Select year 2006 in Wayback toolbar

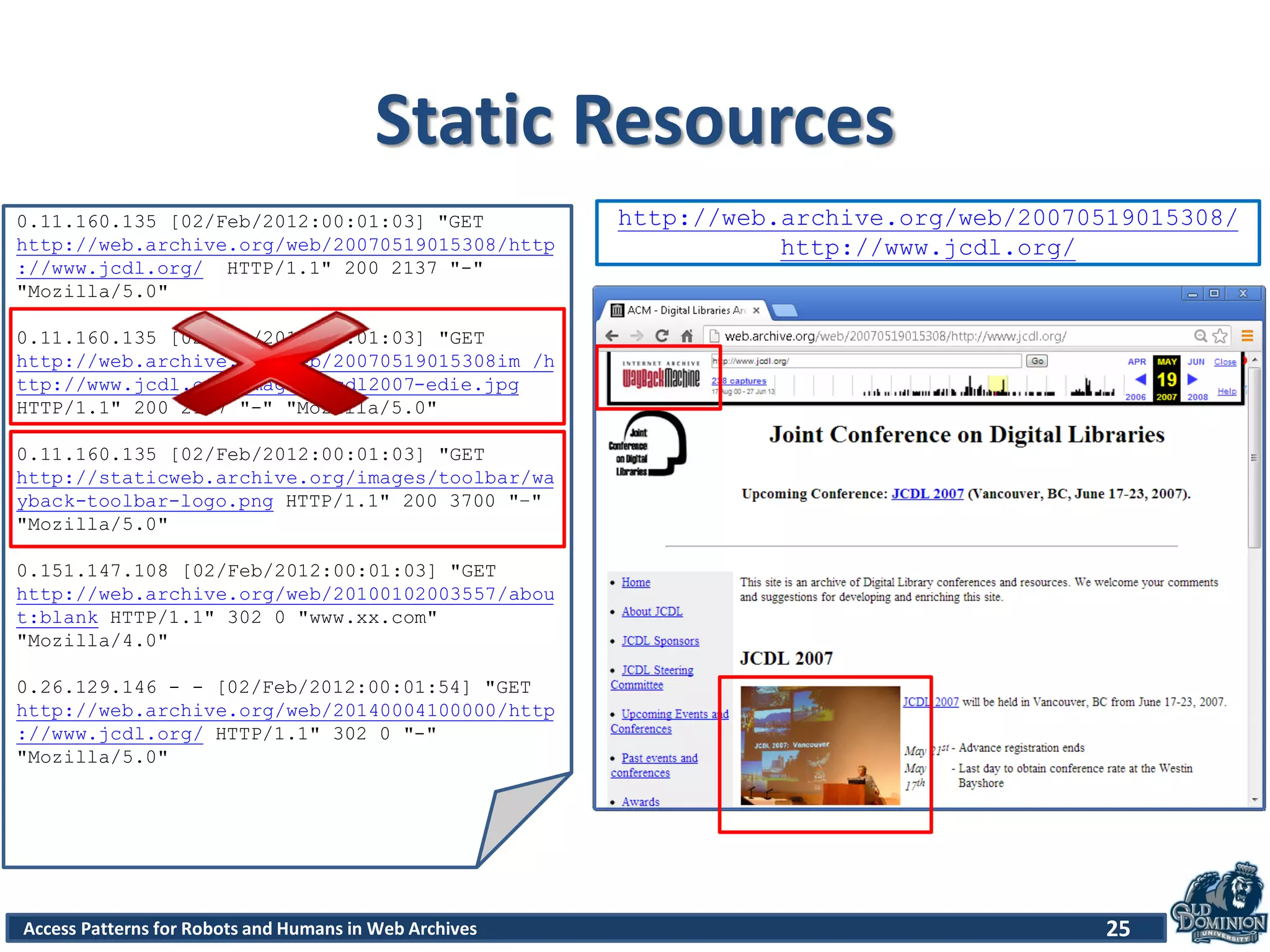(1135, 397)
